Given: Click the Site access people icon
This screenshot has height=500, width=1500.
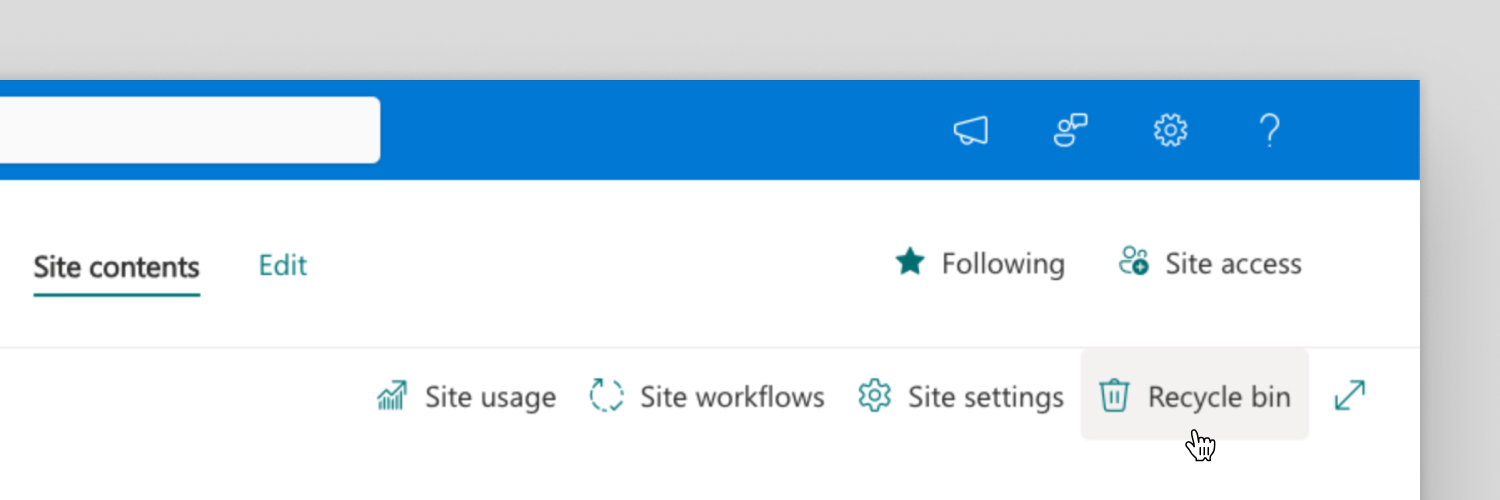Looking at the screenshot, I should [1133, 261].
